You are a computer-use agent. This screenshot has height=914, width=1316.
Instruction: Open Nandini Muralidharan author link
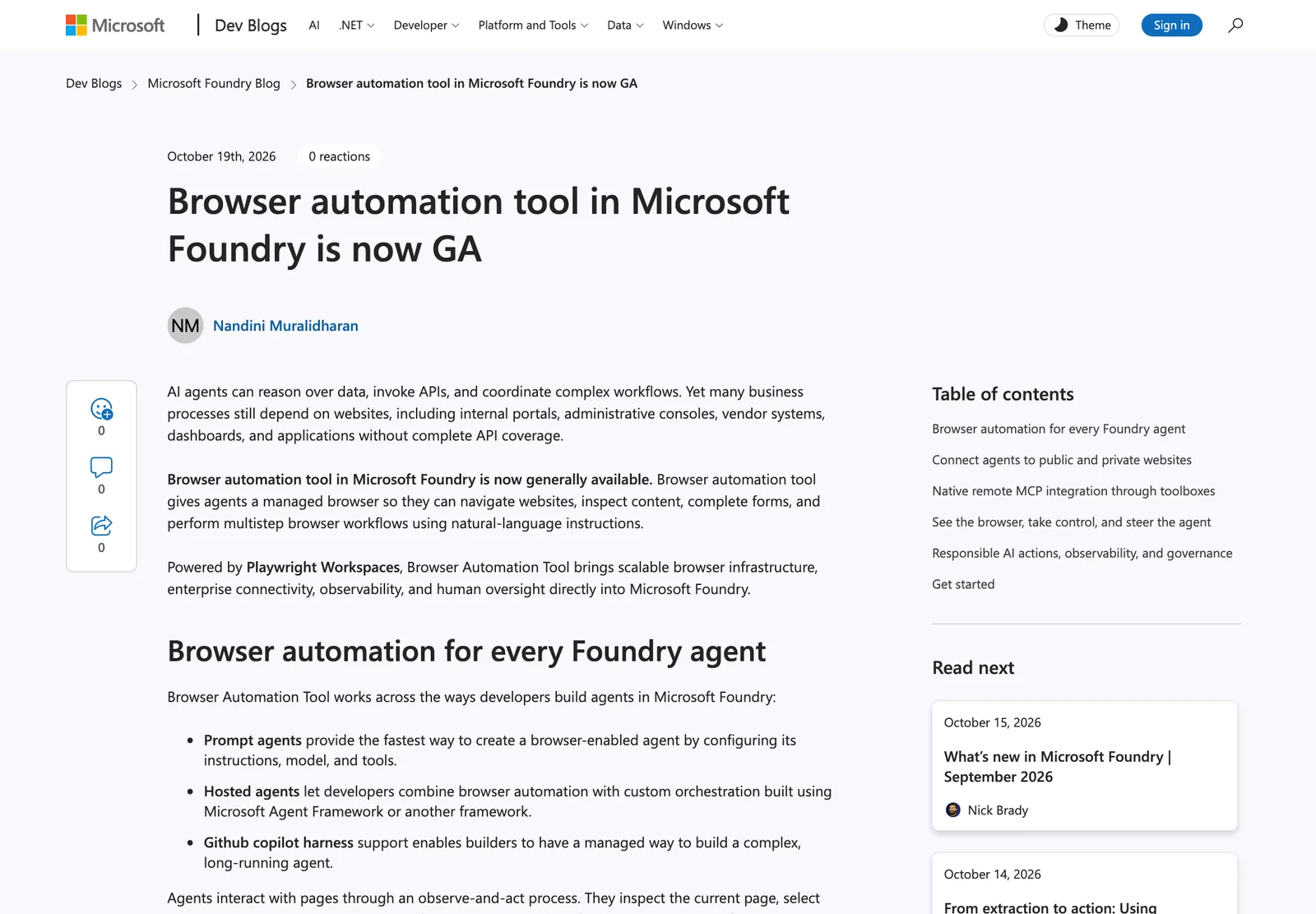(285, 326)
